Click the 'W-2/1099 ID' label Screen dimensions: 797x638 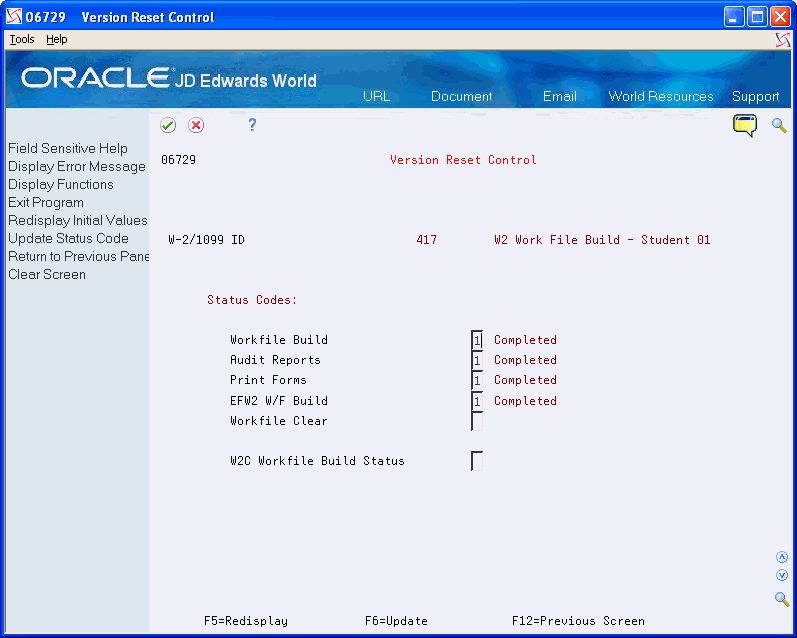click(206, 240)
